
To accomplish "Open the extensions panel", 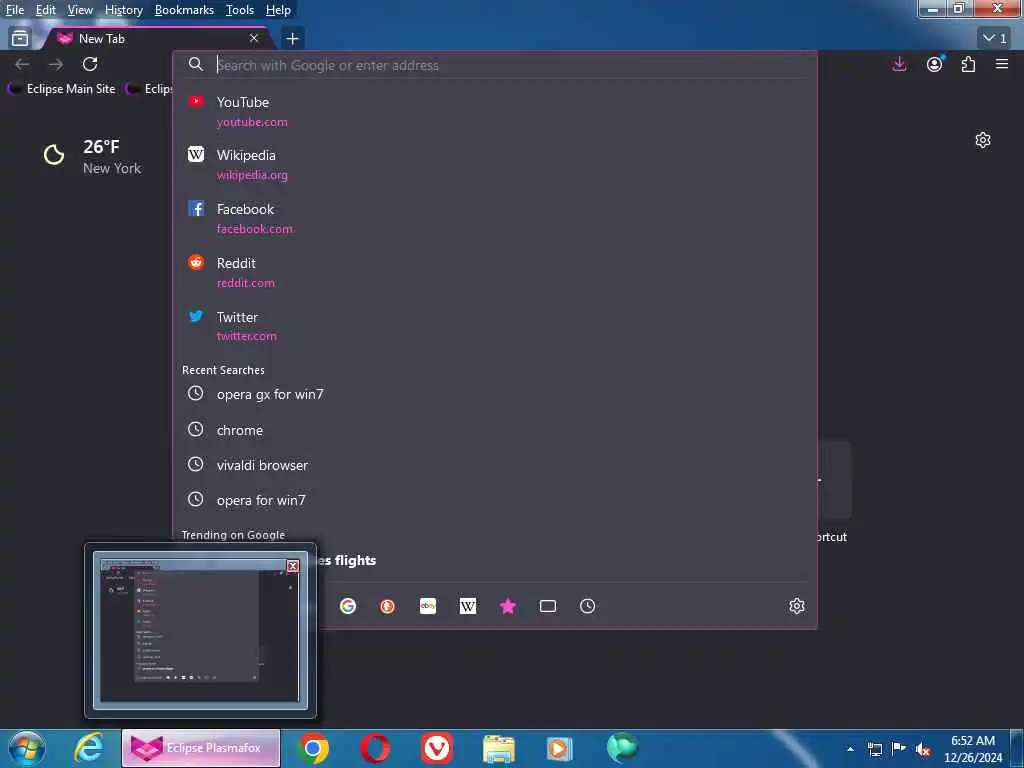I will tap(968, 64).
